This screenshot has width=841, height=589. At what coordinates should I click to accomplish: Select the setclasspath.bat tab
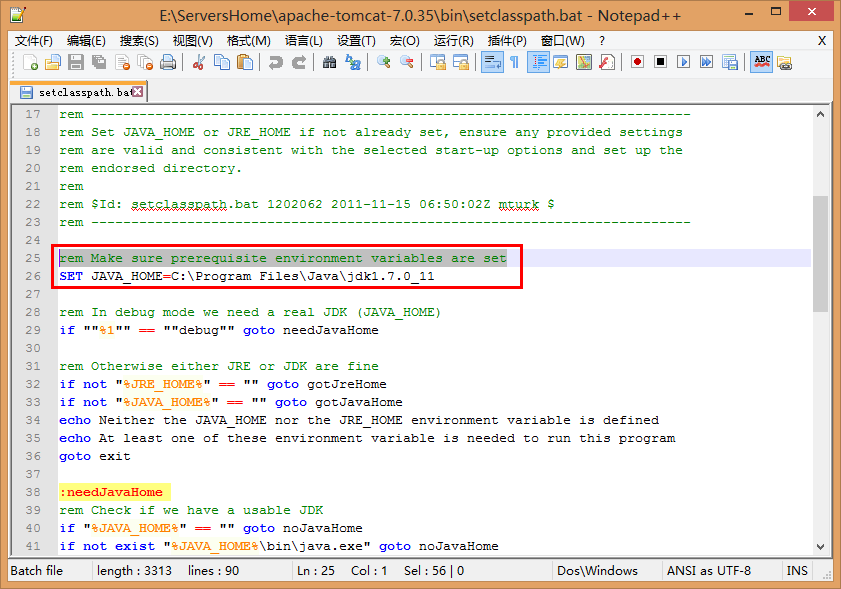[78, 92]
